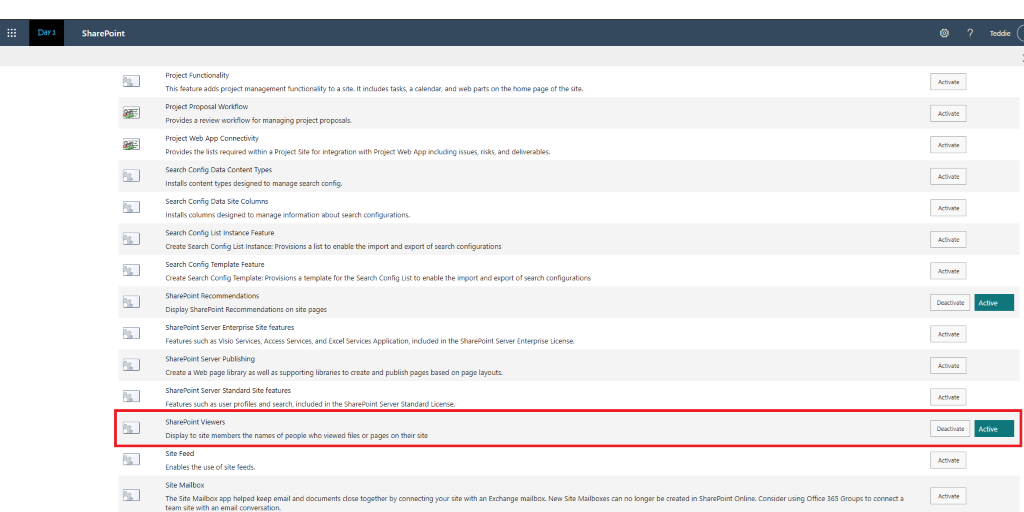Click the SharePoint Recommendations feature icon
The image size is (1024, 512).
[131, 302]
